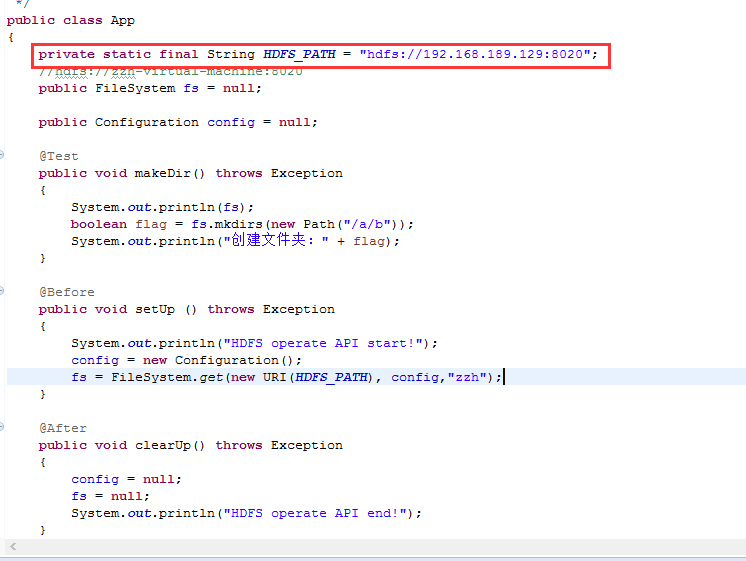Screen dimensions: 746x561
Task: Click the setUp method name
Action: (x=155, y=309)
